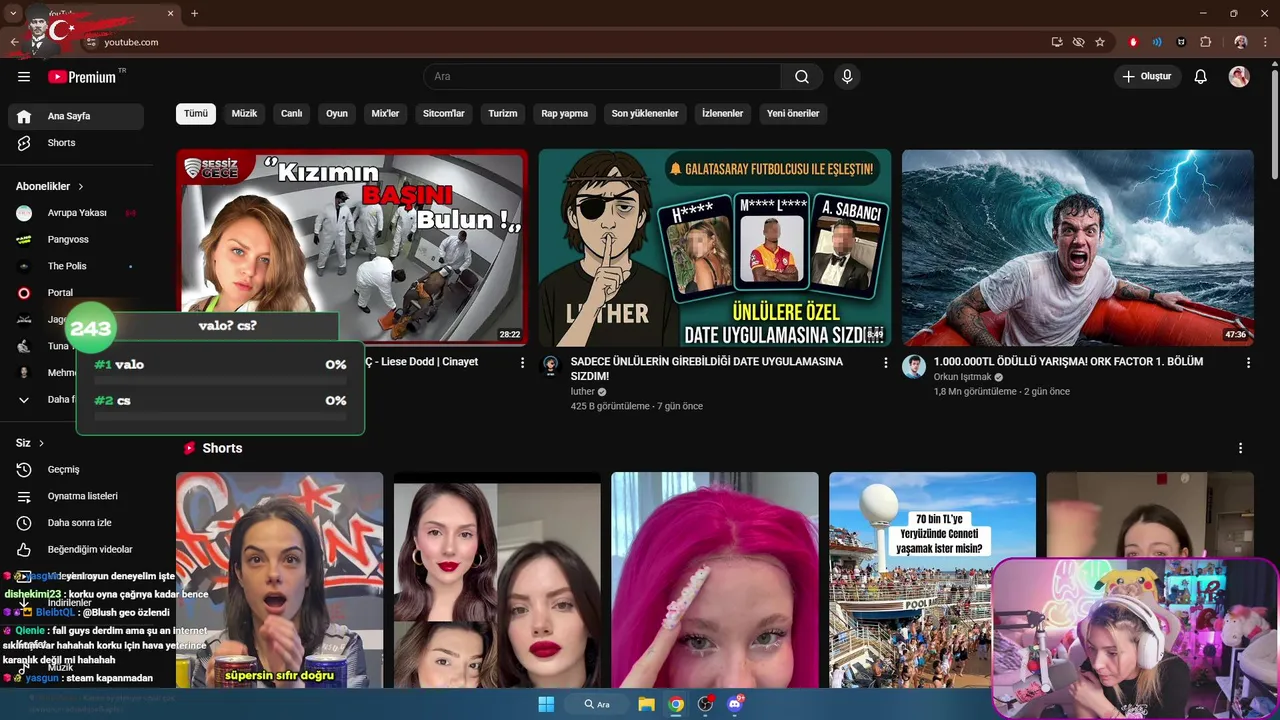
Task: Expand the Abonelikler section chevron
Action: pyautogui.click(x=82, y=187)
